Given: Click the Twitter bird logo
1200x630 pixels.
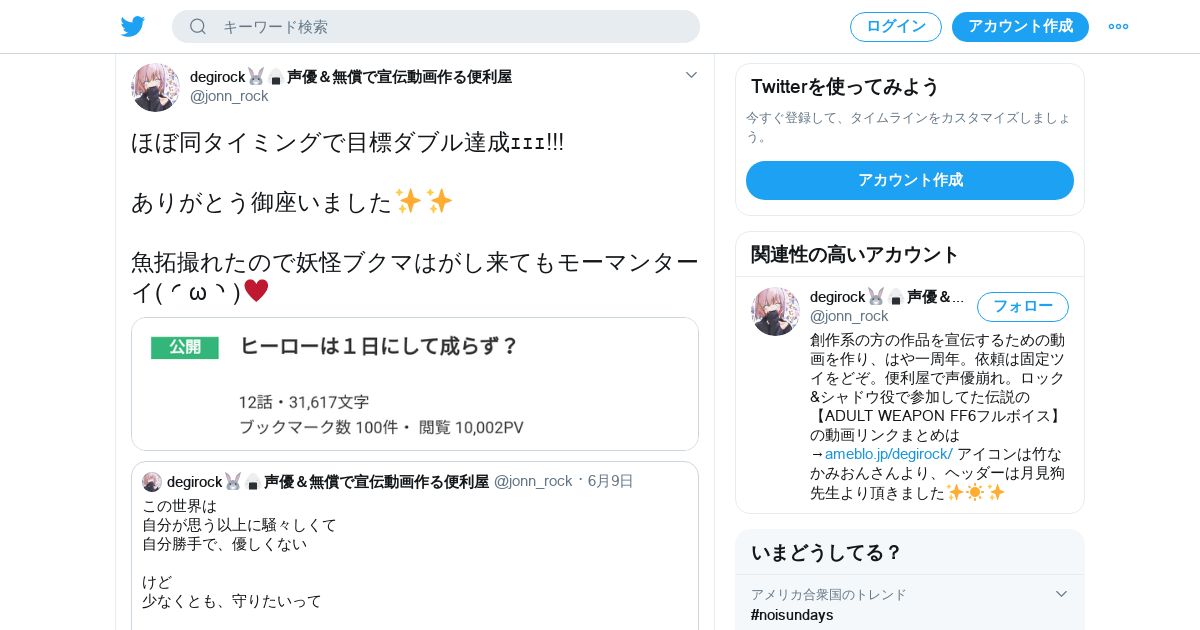Looking at the screenshot, I should coord(133,27).
